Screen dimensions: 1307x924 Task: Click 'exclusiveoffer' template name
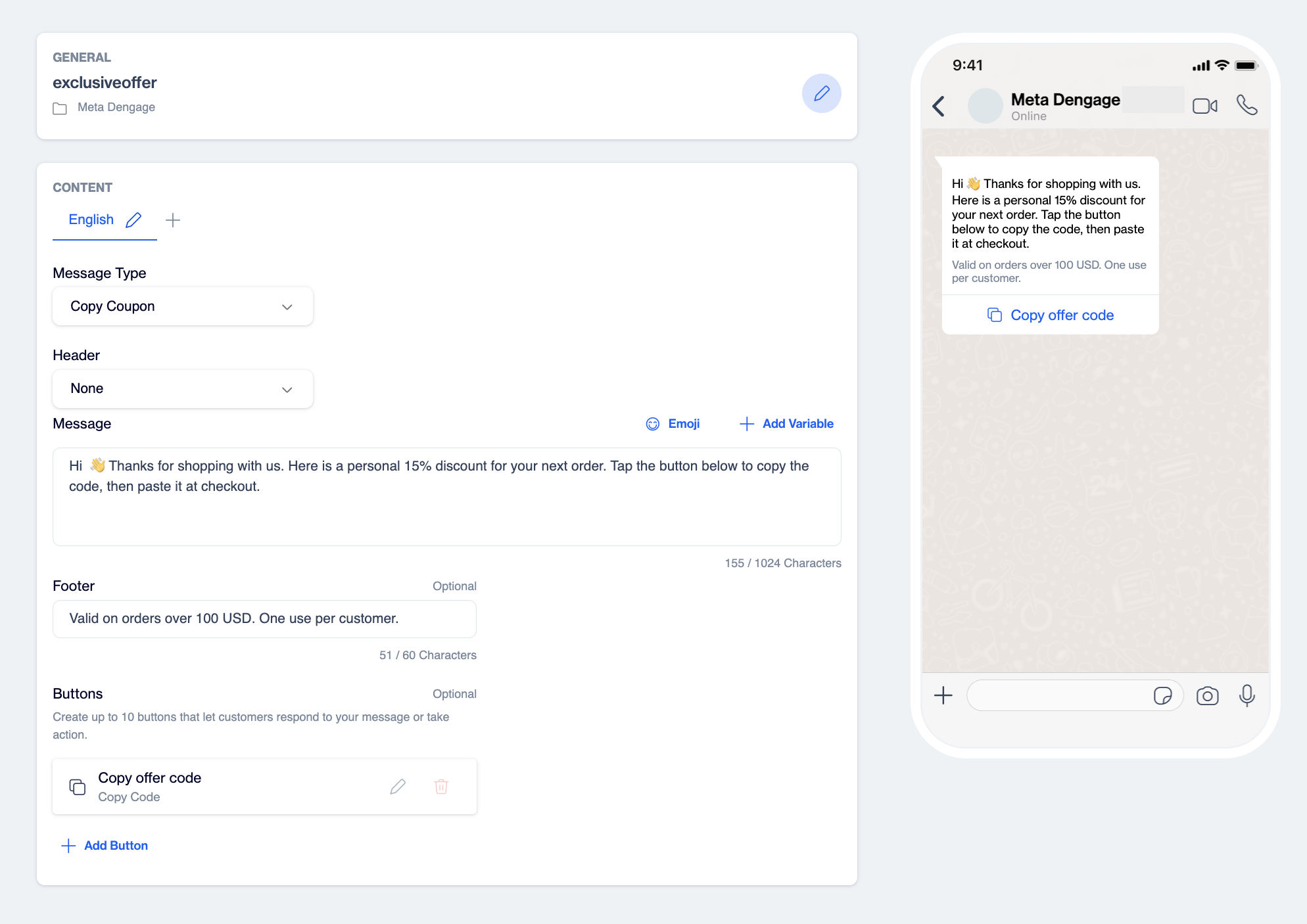pyautogui.click(x=105, y=83)
